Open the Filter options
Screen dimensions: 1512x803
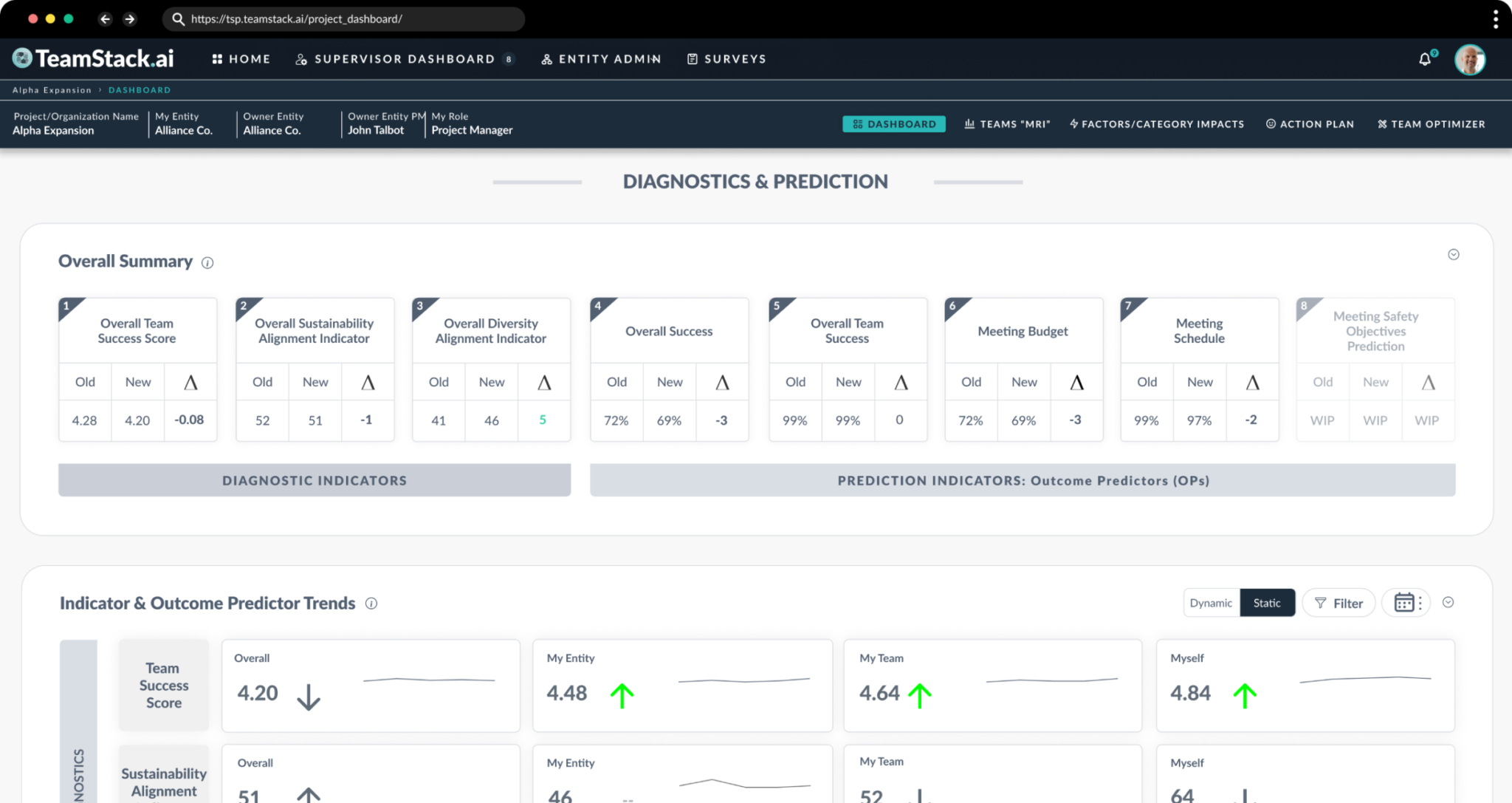(x=1339, y=603)
